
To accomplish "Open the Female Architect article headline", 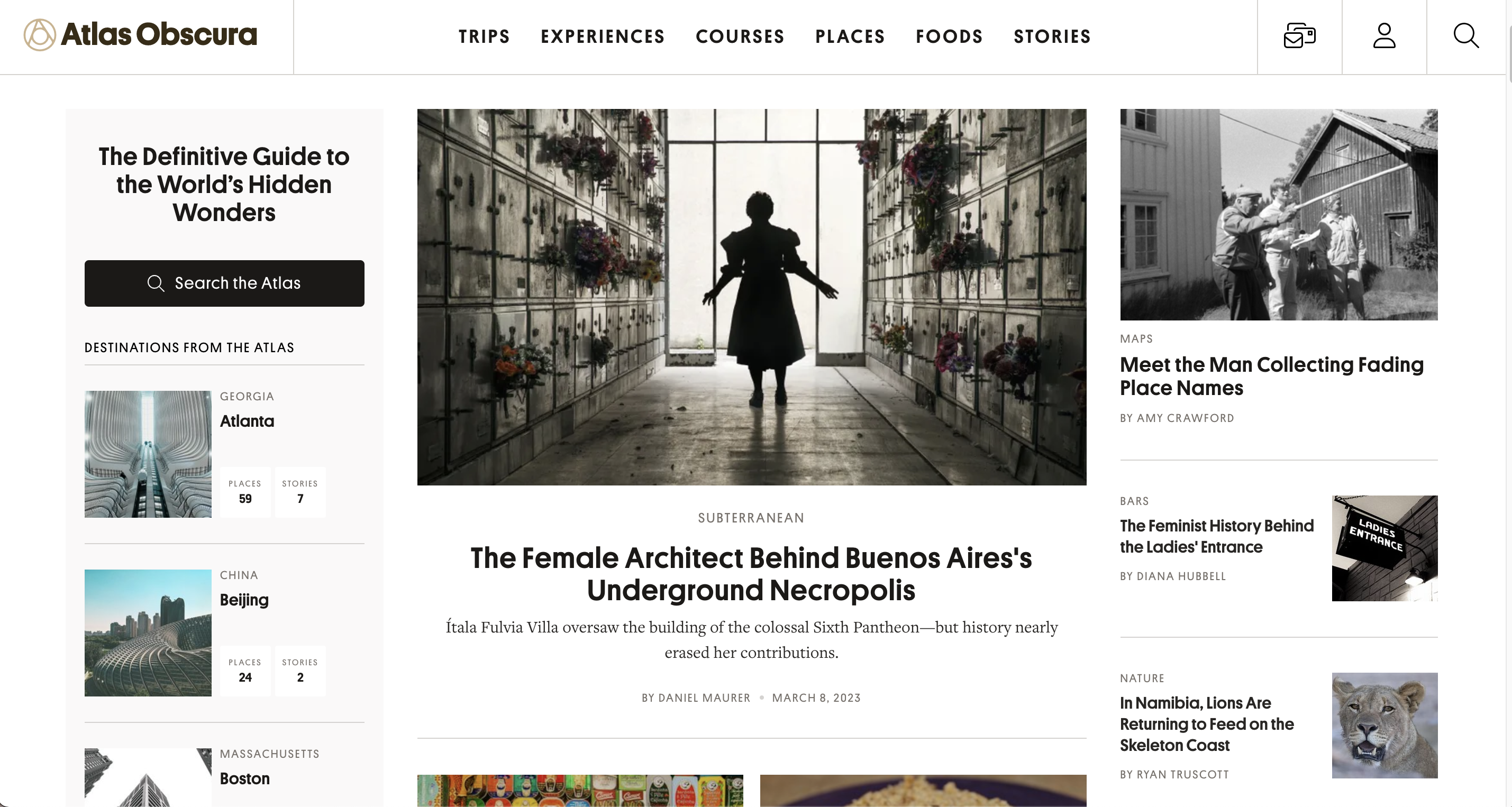I will pos(751,574).
